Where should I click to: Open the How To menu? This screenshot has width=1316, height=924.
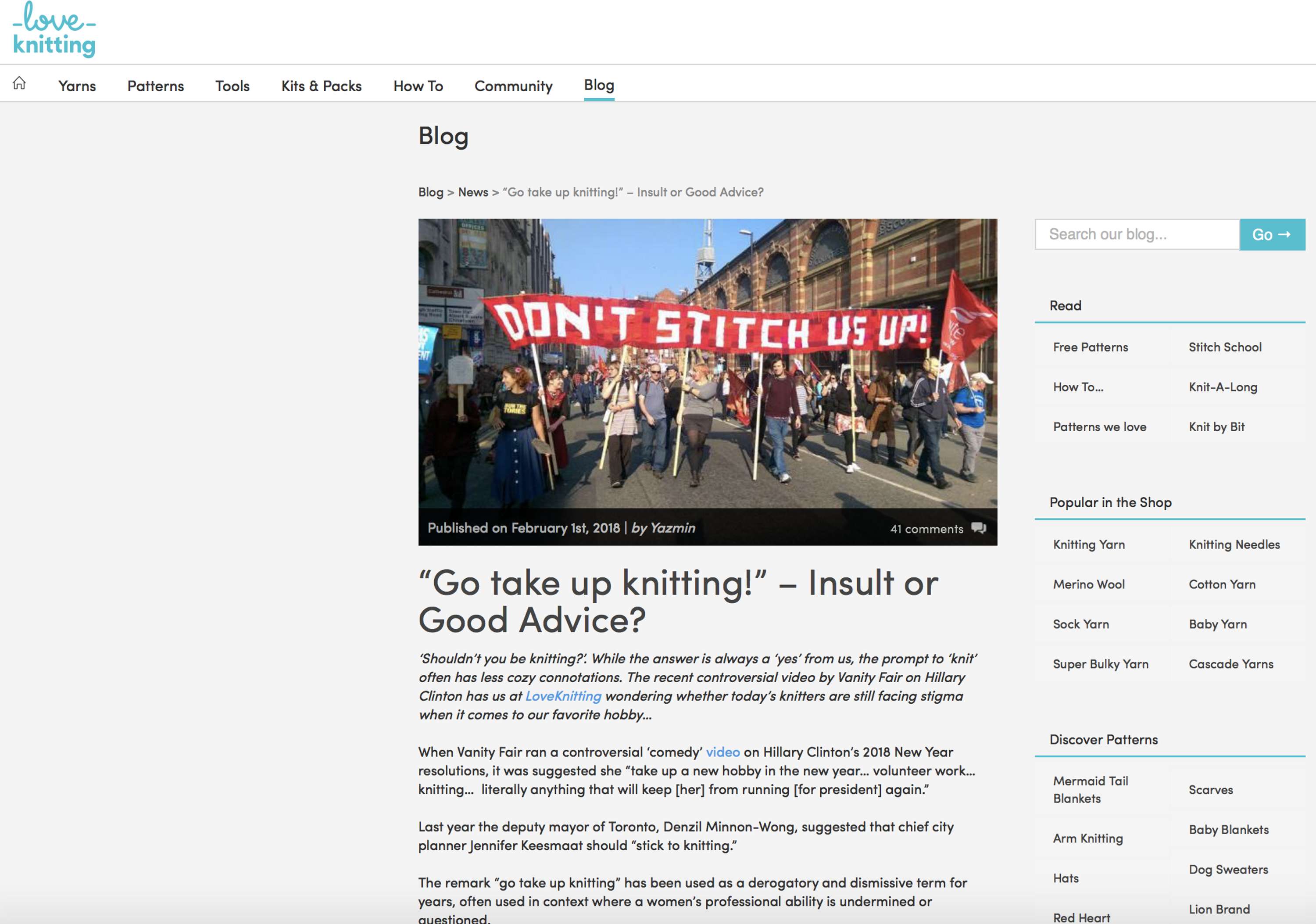(418, 86)
